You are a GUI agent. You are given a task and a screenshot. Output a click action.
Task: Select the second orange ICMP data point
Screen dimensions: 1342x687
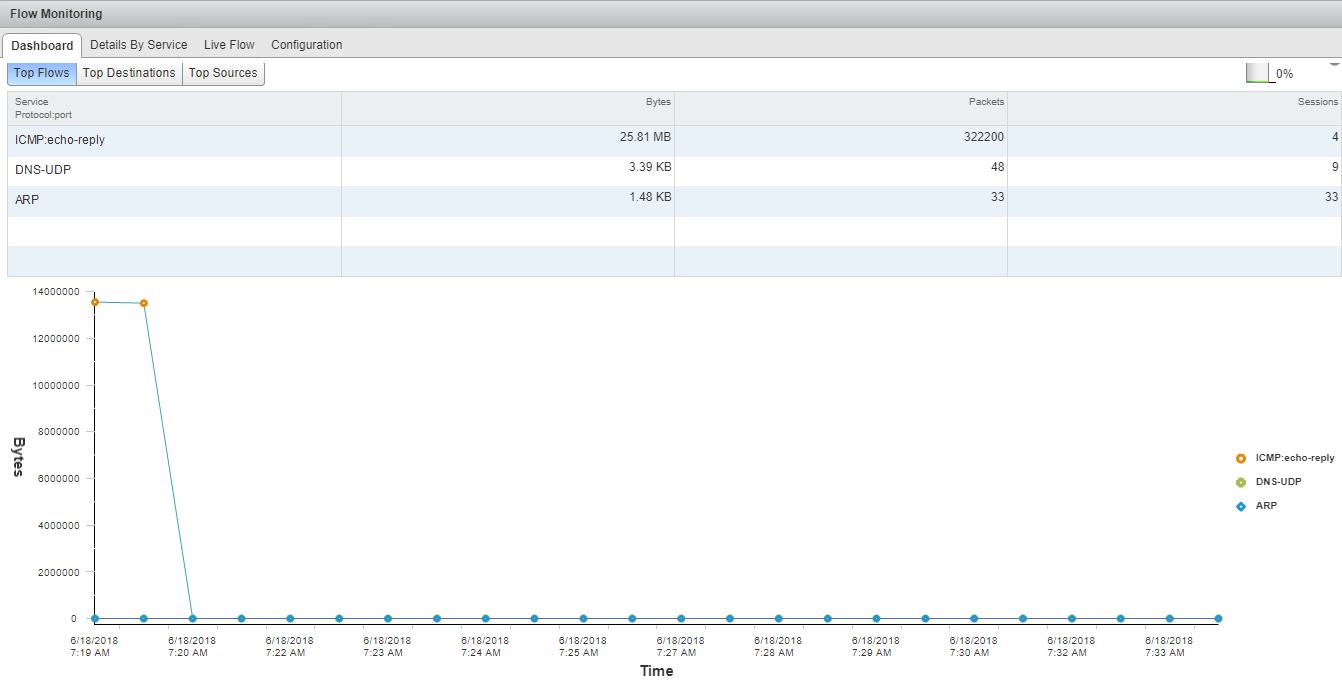point(144,303)
